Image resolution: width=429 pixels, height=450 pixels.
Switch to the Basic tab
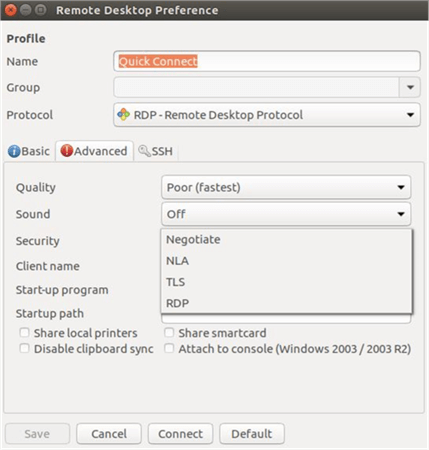coord(29,151)
